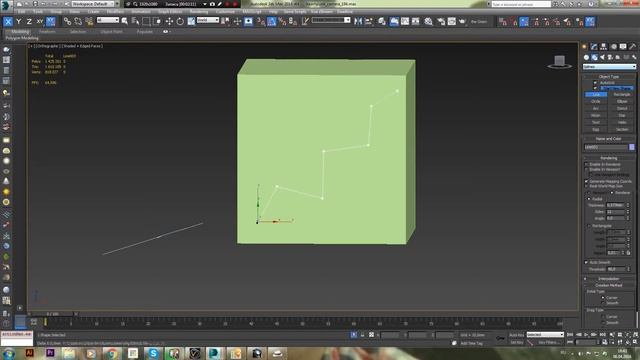This screenshot has height=360, width=640.
Task: Open the selection filter dropdown
Action: (108, 20)
